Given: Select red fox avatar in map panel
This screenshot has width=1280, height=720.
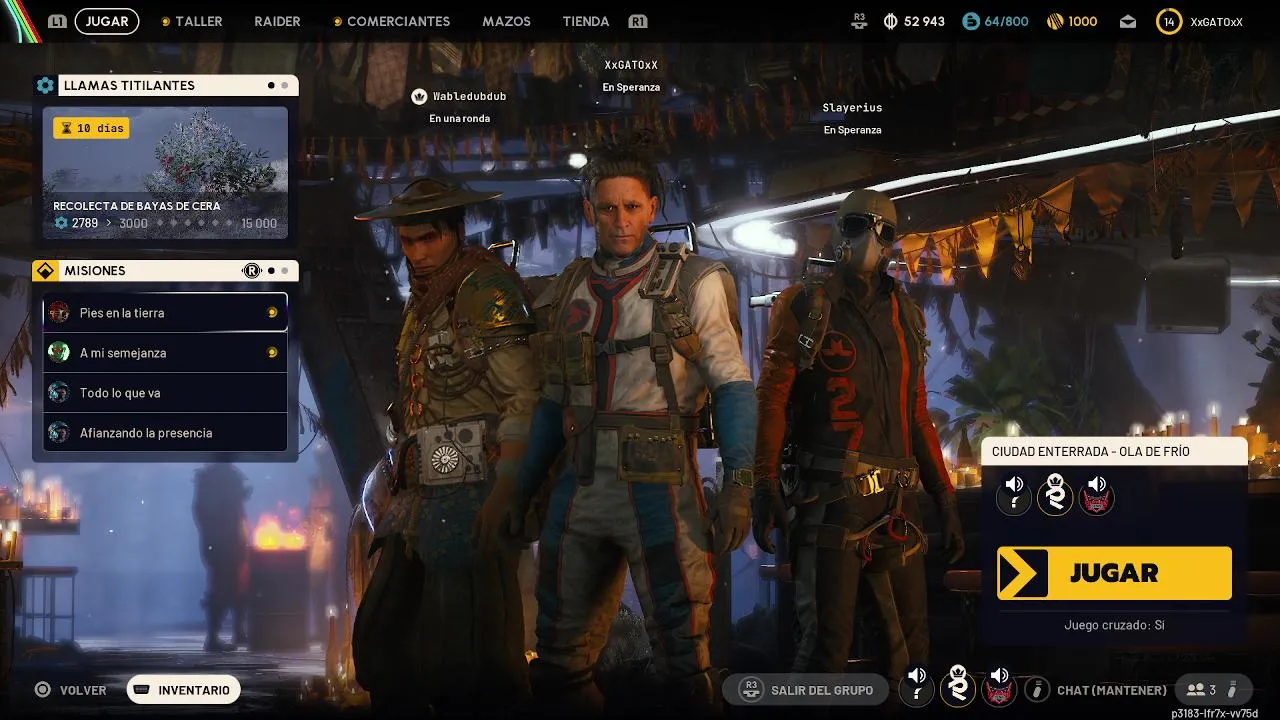Looking at the screenshot, I should (1096, 495).
